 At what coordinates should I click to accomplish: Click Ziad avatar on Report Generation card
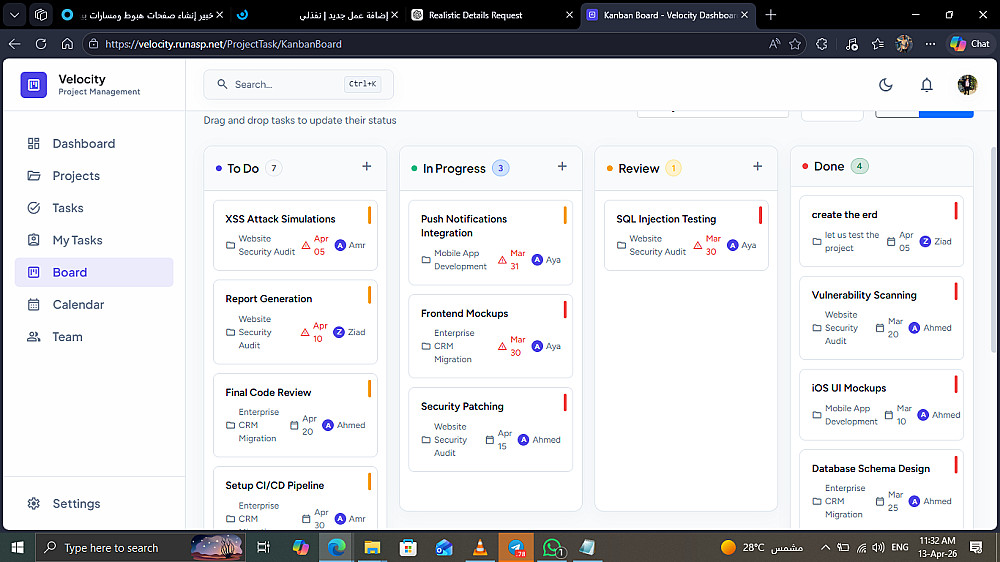pyautogui.click(x=339, y=332)
